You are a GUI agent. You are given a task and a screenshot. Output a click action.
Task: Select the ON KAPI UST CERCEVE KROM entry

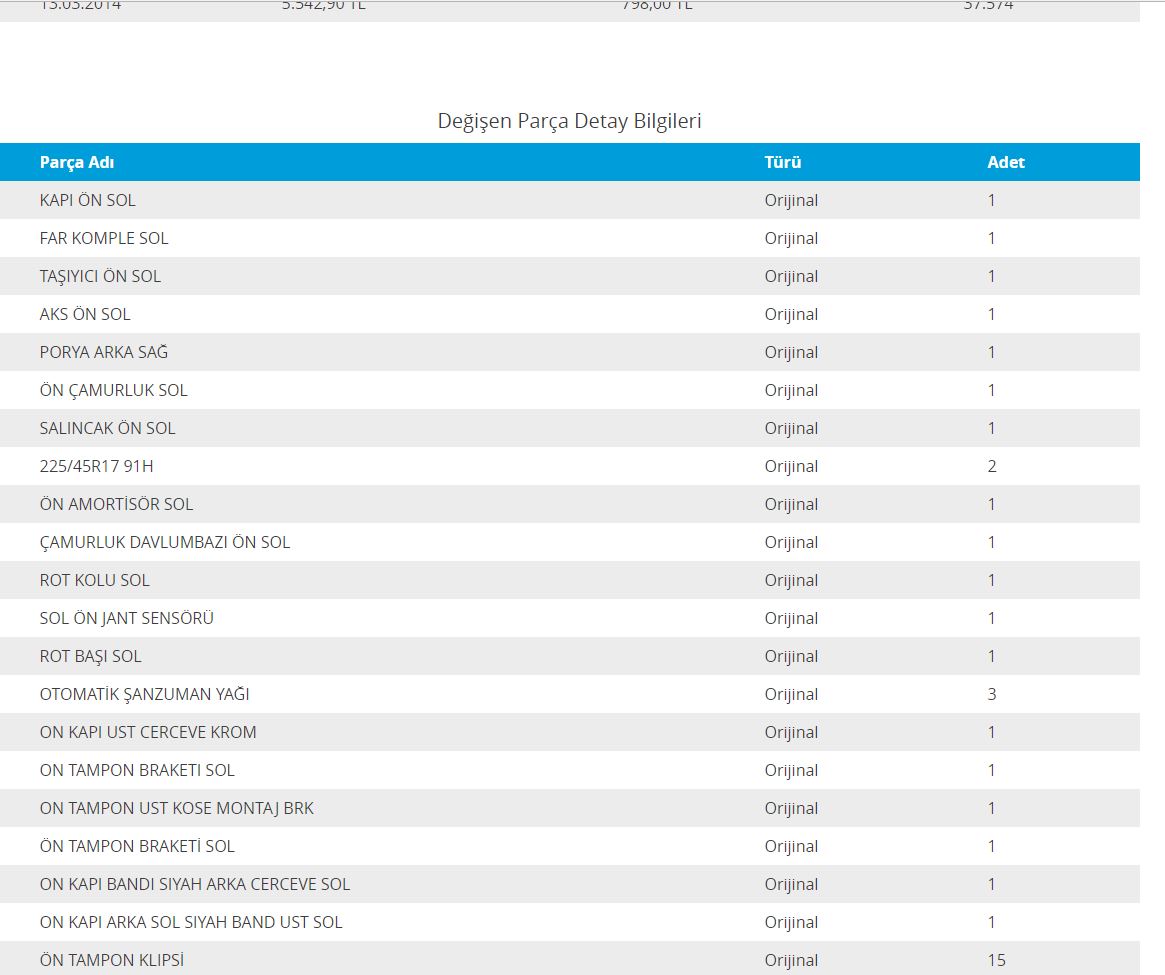148,732
